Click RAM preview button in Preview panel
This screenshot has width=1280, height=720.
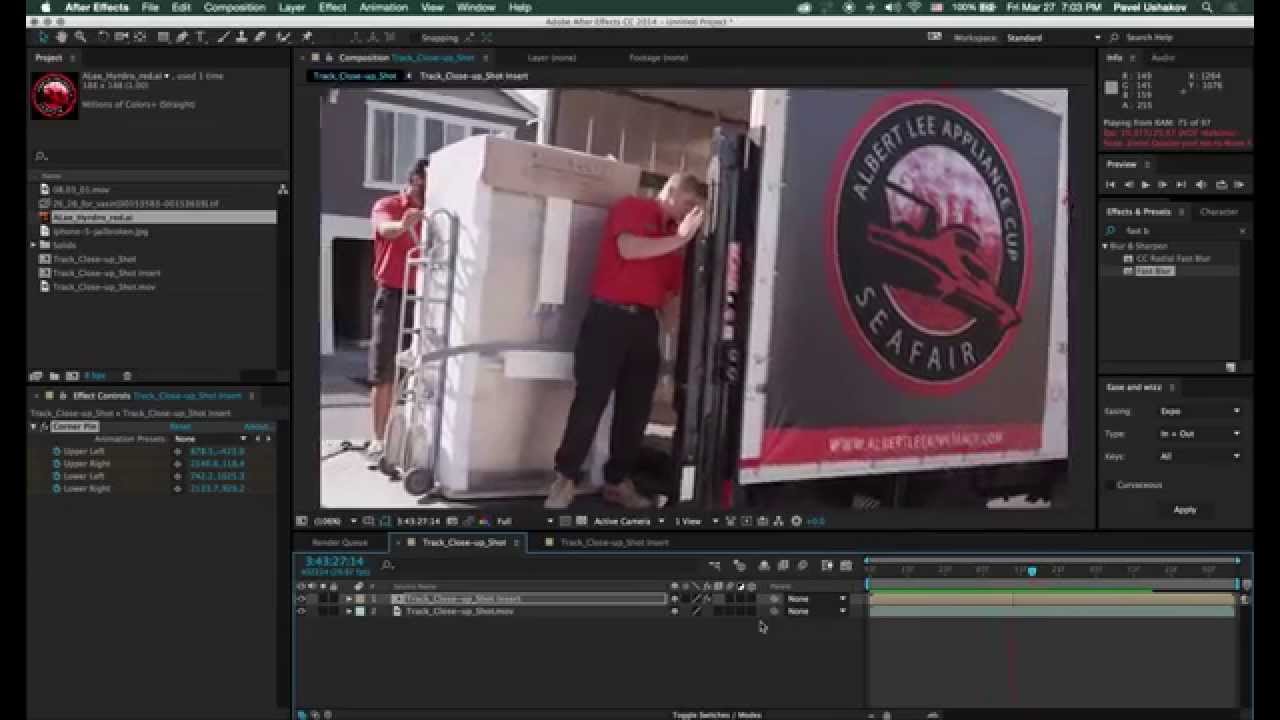coord(1239,185)
